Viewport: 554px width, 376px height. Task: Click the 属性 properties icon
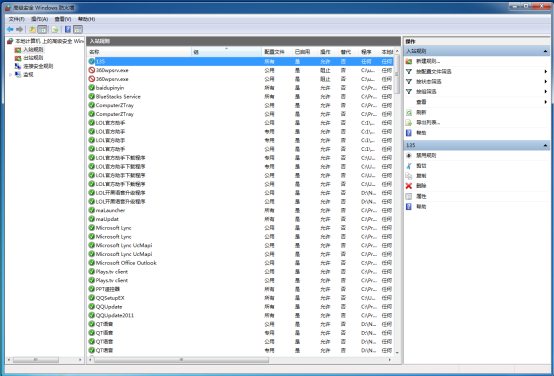point(409,196)
